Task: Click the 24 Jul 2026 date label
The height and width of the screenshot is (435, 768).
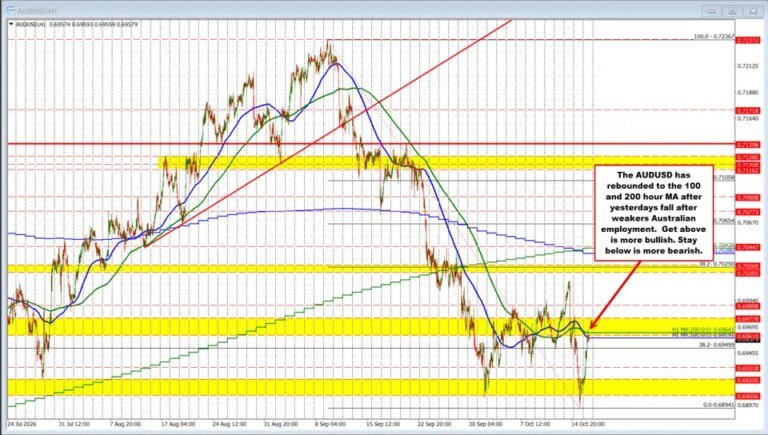Action: pyautogui.click(x=22, y=424)
